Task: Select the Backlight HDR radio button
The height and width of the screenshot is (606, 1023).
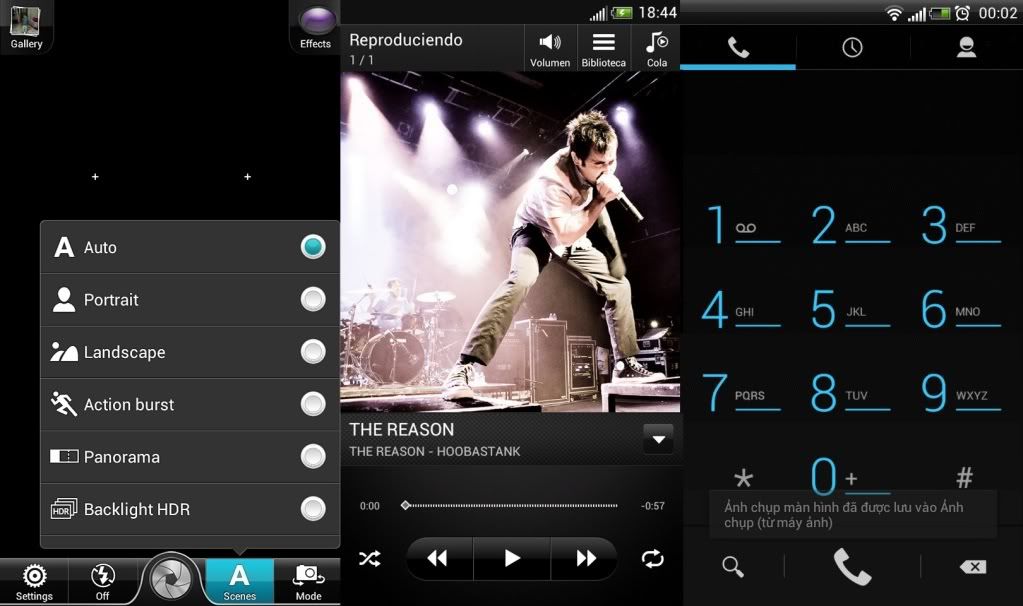Action: (313, 509)
